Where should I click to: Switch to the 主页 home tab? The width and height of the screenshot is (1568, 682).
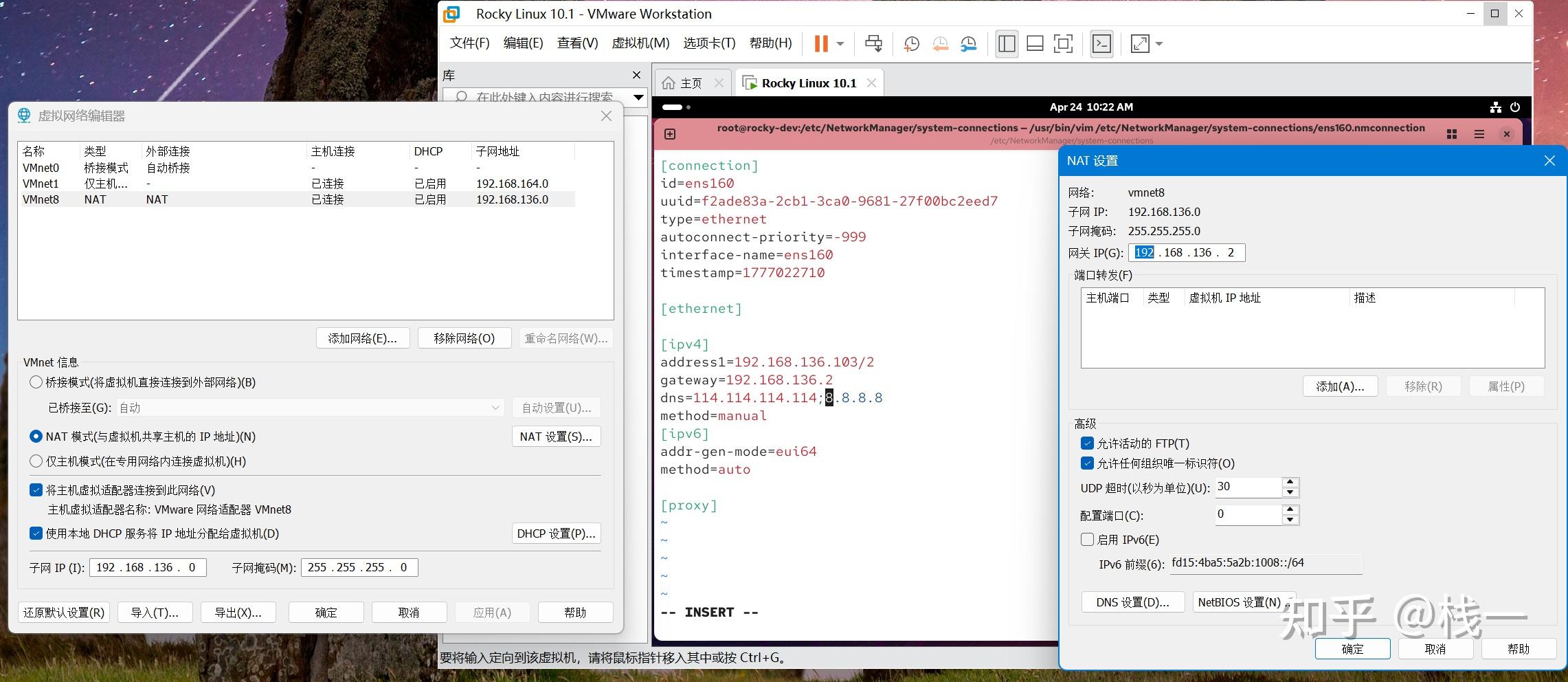pos(692,83)
